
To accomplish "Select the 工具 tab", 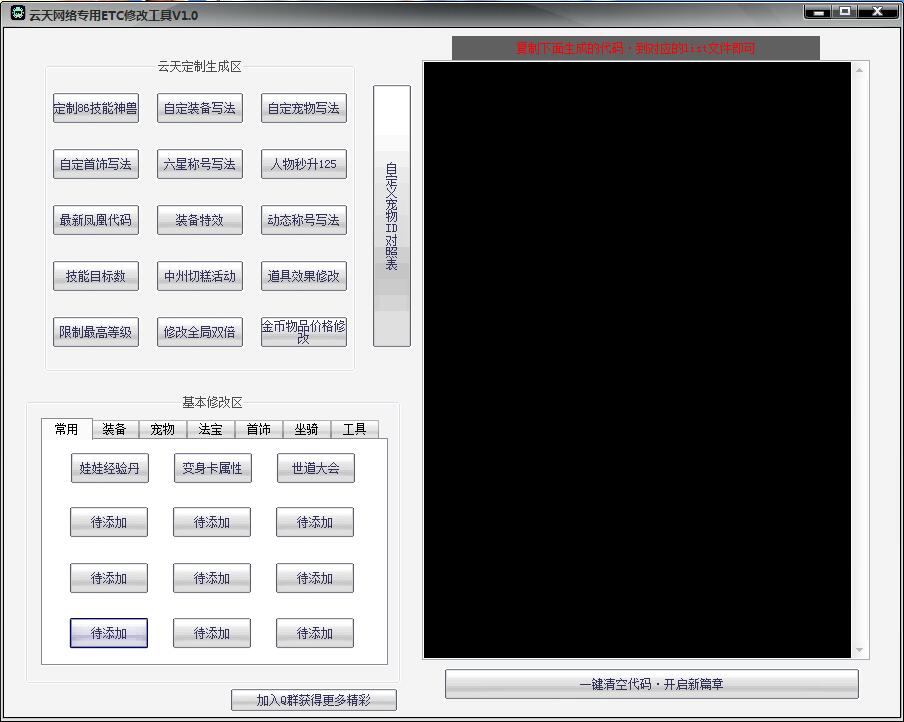I will [355, 429].
